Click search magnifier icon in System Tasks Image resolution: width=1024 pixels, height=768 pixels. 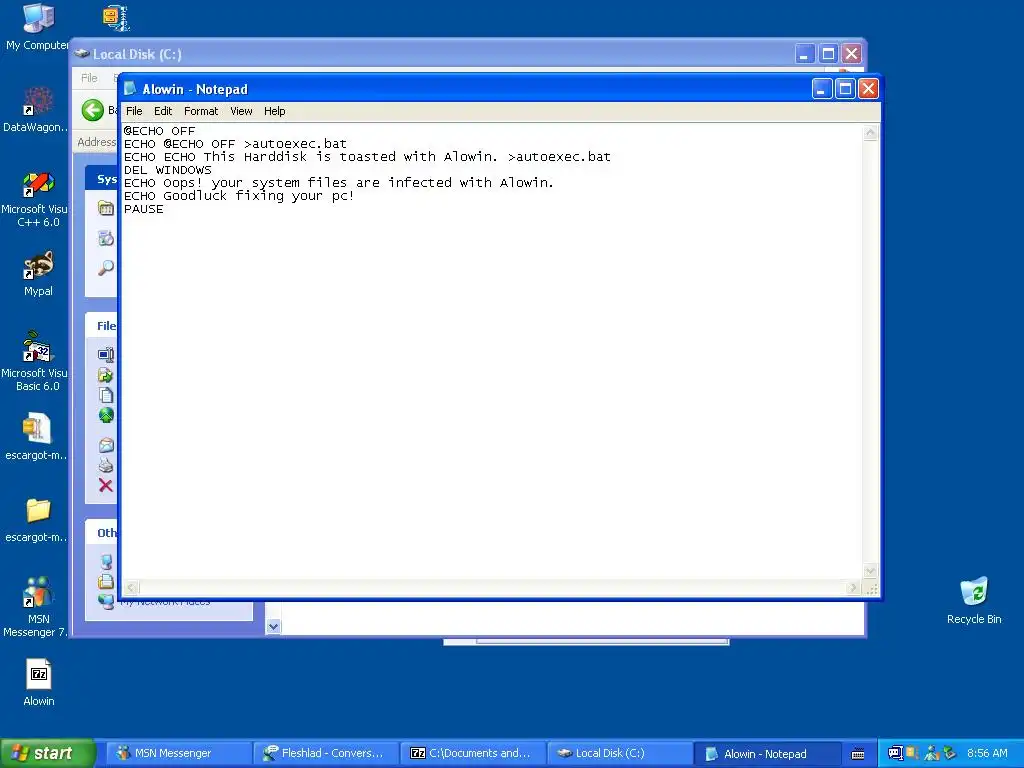click(106, 268)
